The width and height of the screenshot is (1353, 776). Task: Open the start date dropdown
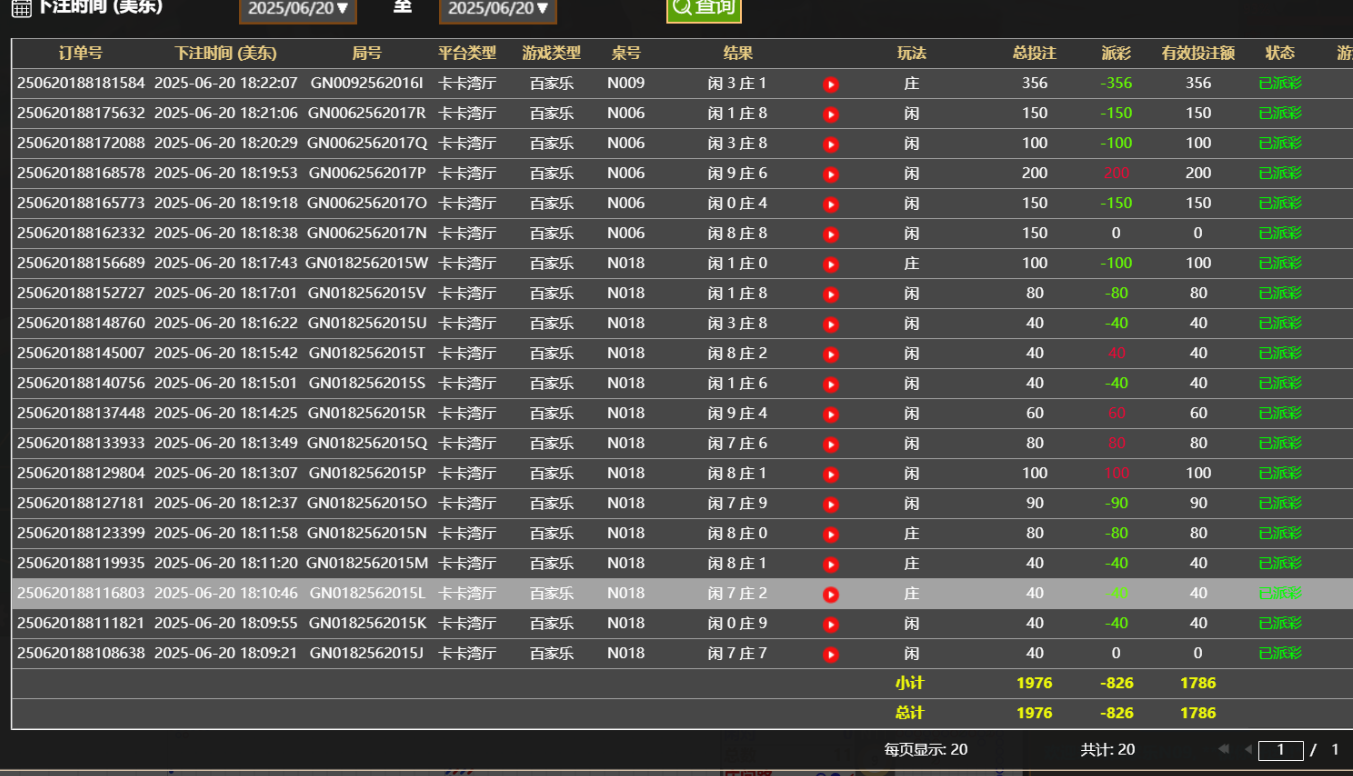[x=298, y=9]
